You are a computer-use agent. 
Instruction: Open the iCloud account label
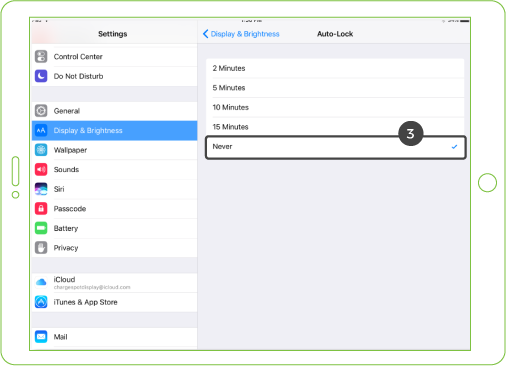[x=64, y=279]
